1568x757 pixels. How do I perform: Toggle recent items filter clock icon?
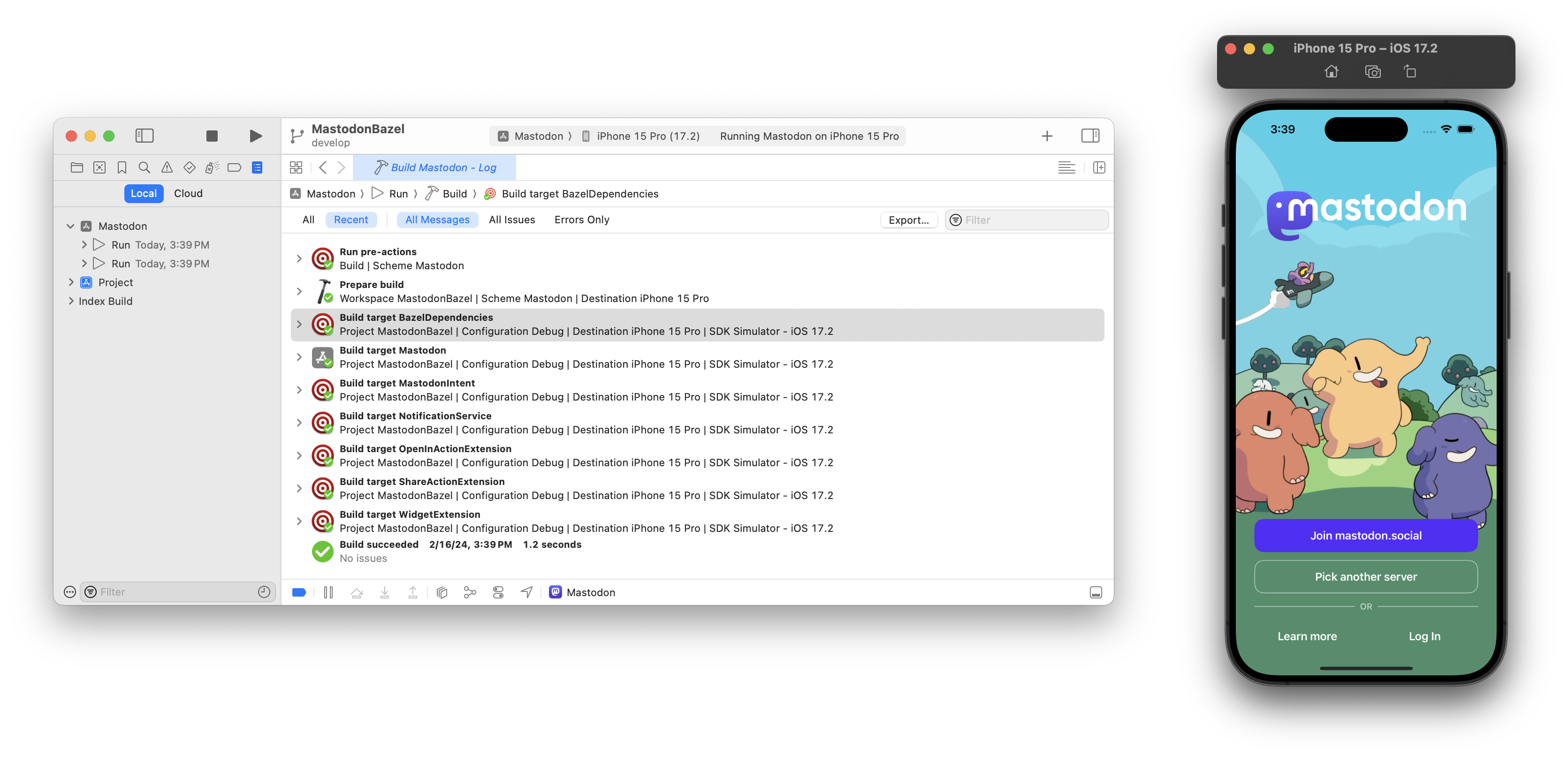[x=264, y=592]
